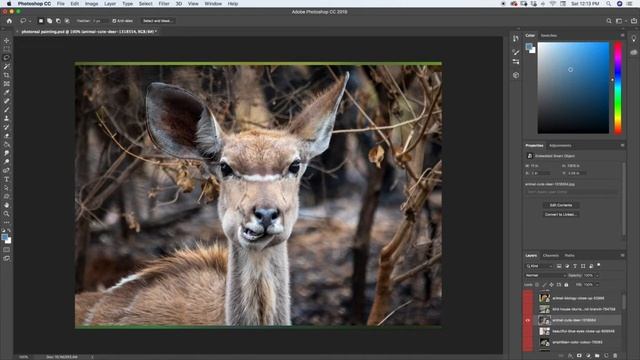The image size is (640, 360).
Task: Open the Color panel flyout menu
Action: coord(622,36)
